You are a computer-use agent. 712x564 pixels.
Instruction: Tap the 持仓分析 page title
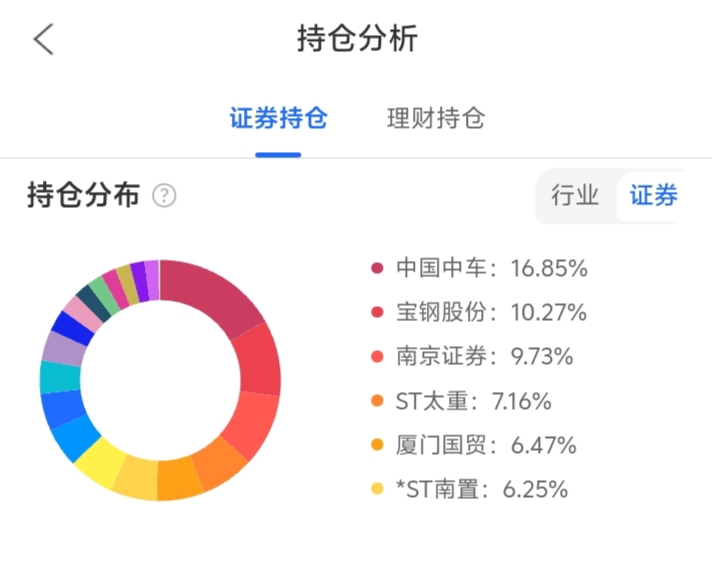click(357, 39)
